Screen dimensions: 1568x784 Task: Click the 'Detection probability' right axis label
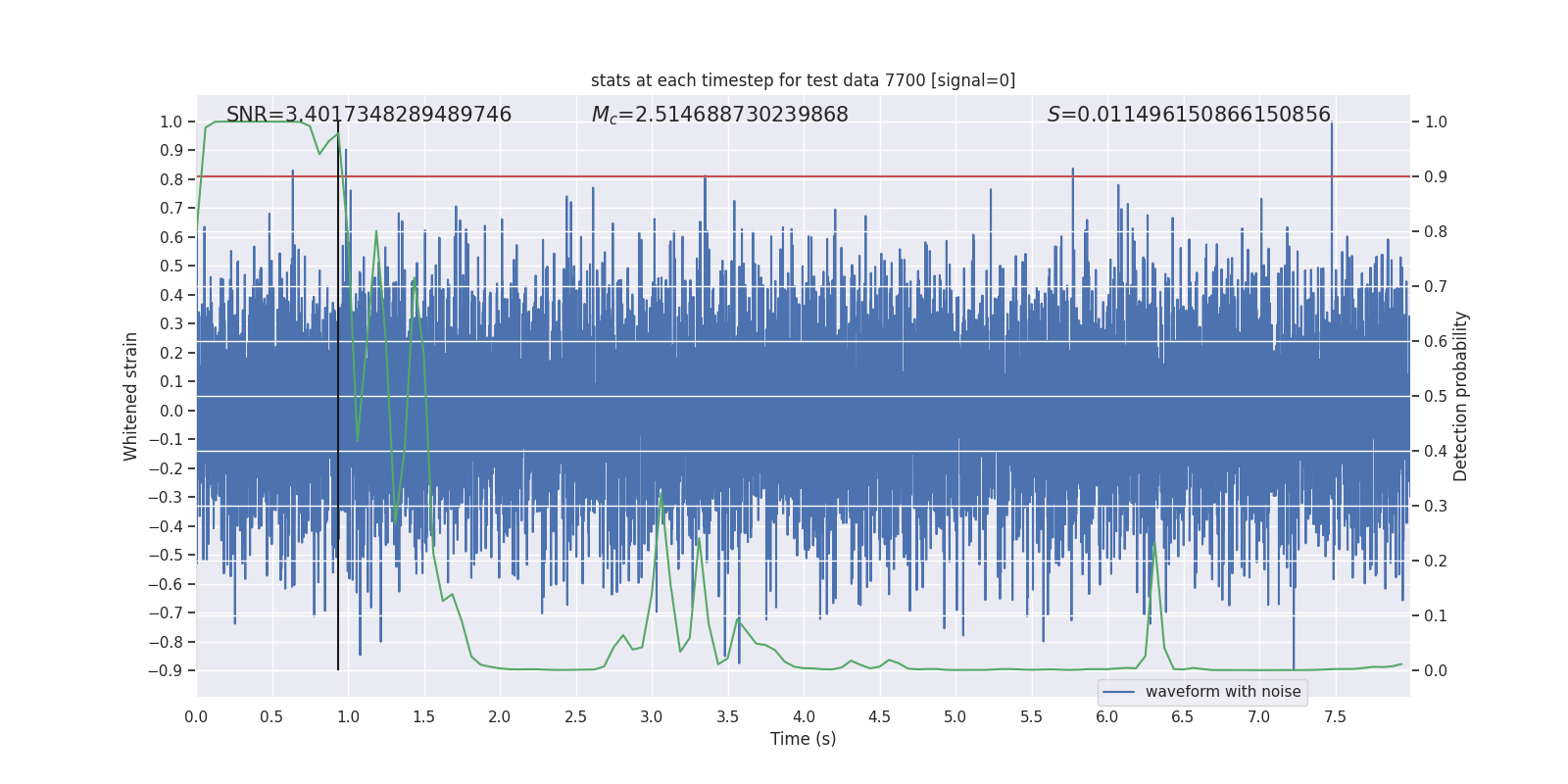click(1460, 396)
